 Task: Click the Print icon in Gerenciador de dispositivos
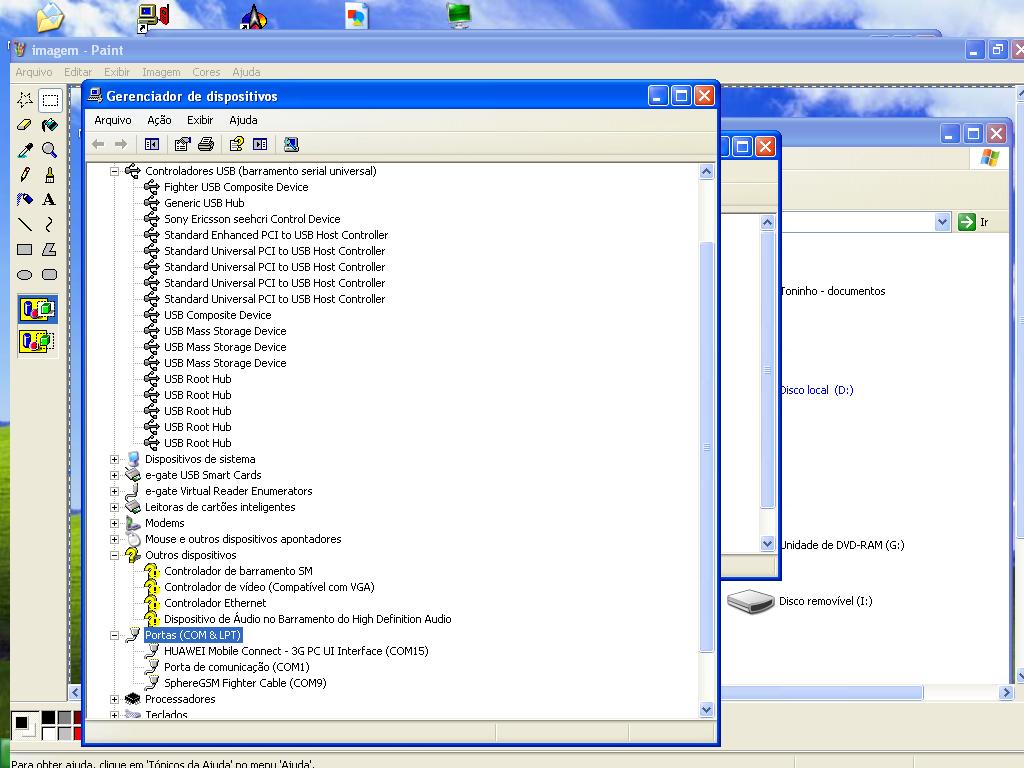[206, 144]
